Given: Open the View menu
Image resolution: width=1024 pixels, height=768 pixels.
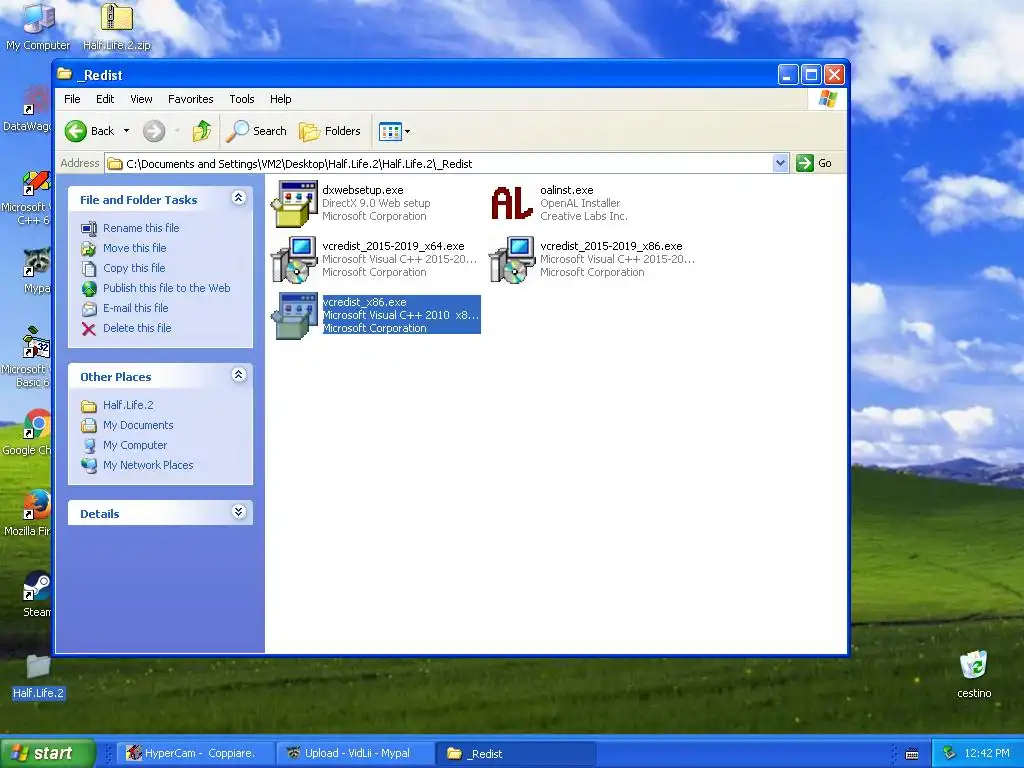Looking at the screenshot, I should [x=141, y=99].
